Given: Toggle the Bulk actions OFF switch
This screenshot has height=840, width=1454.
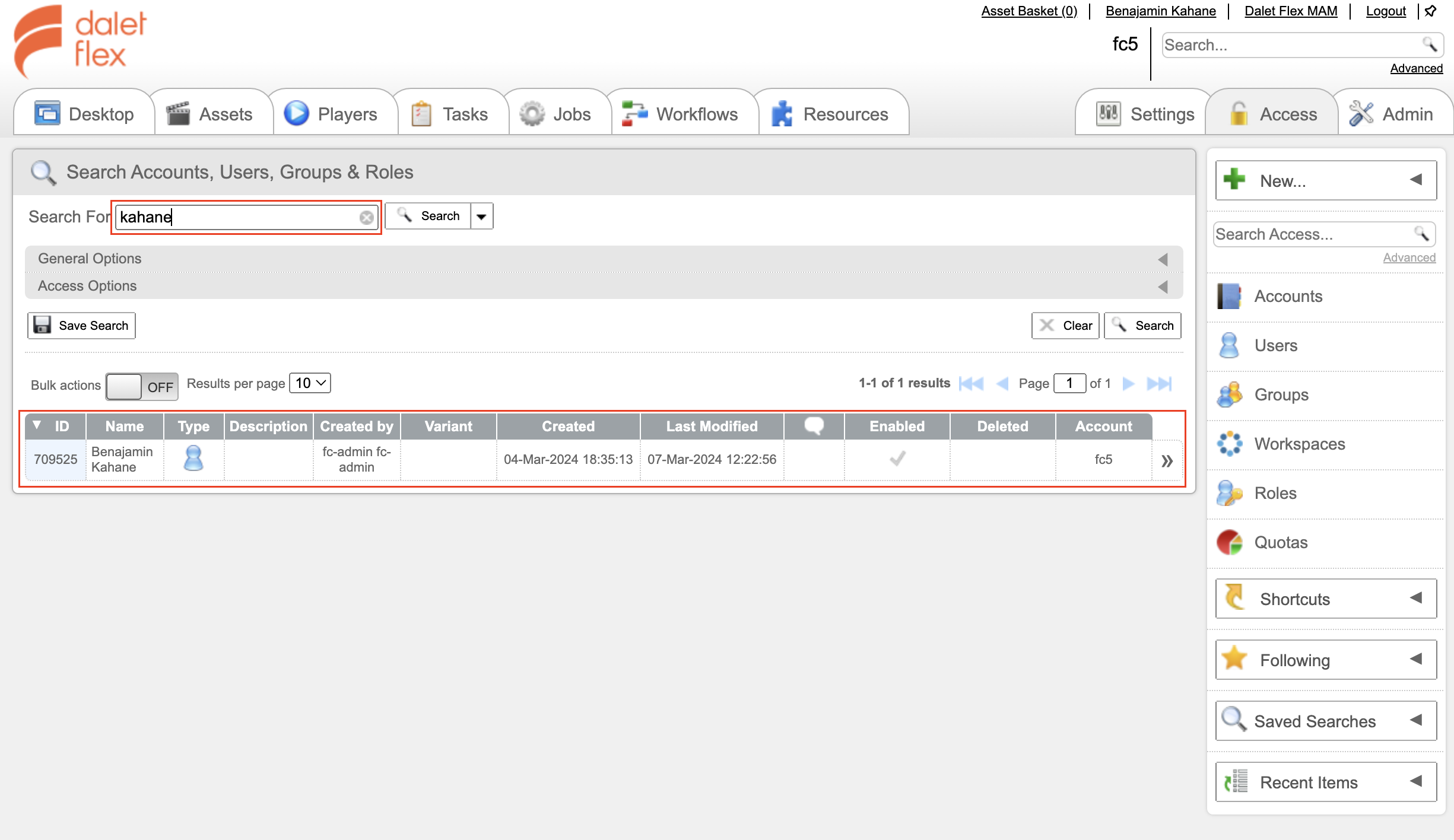Looking at the screenshot, I should click(142, 386).
